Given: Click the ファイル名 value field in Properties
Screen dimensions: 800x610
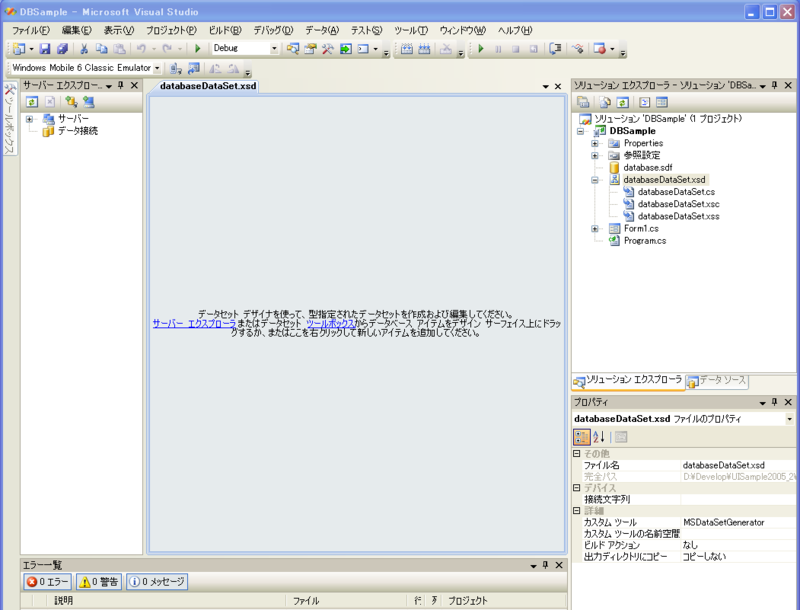Looking at the screenshot, I should point(738,465).
